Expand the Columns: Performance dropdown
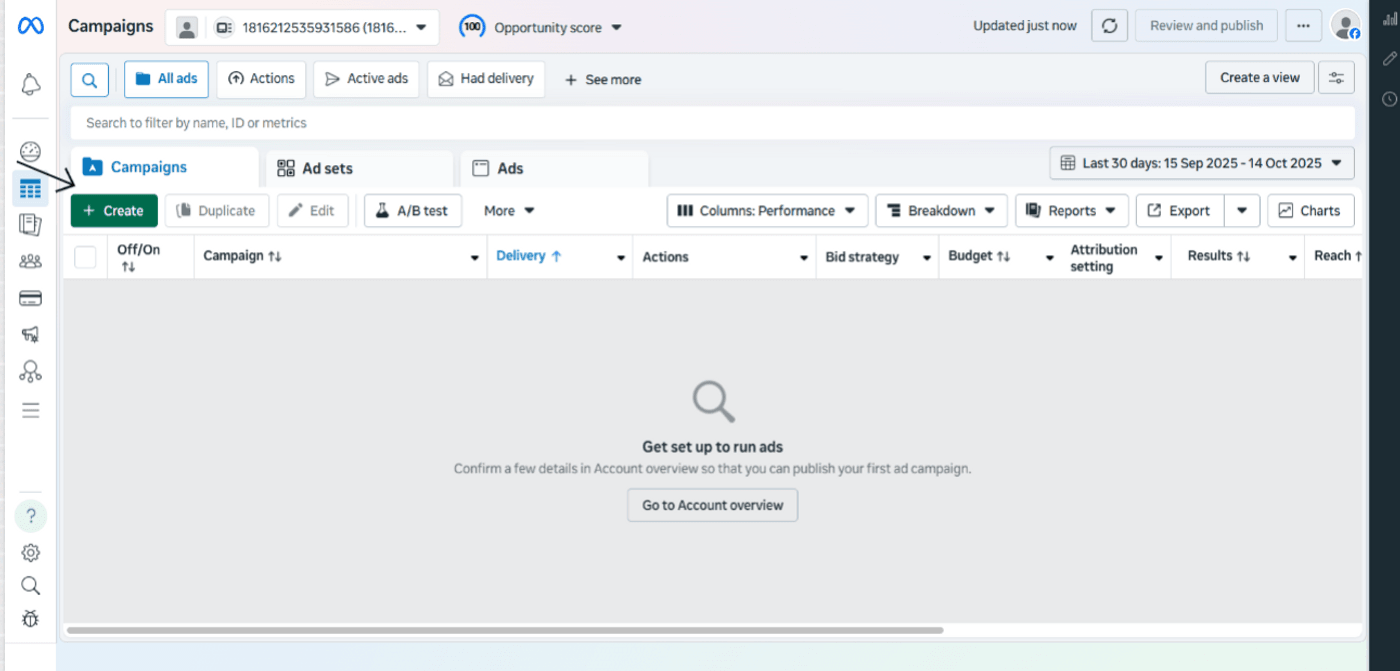The width and height of the screenshot is (1400, 671). (767, 211)
